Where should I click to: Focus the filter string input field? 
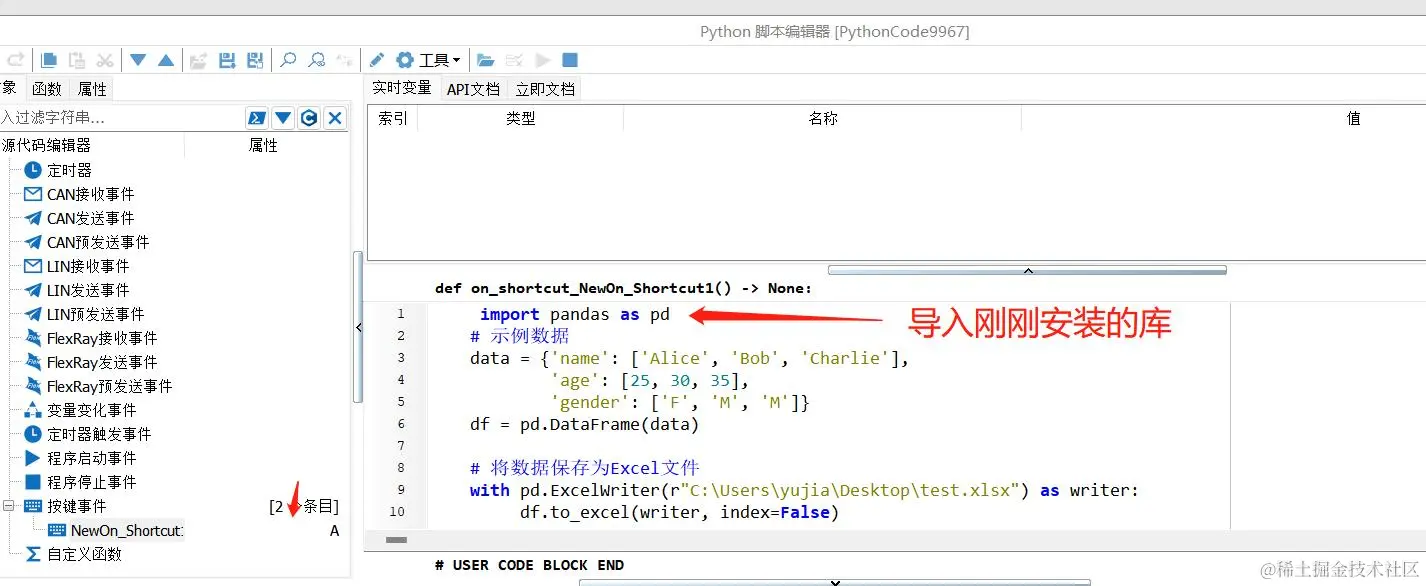(x=121, y=118)
